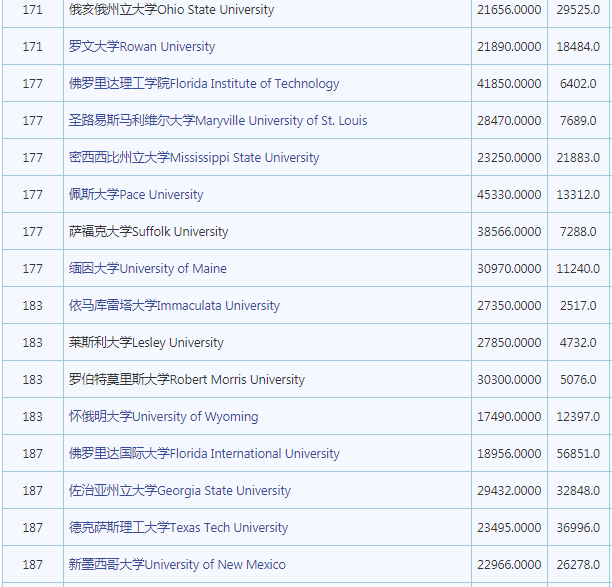Image resolution: width=612 pixels, height=587 pixels.
Task: Open Florida Institute of Technology link
Action: 204,84
